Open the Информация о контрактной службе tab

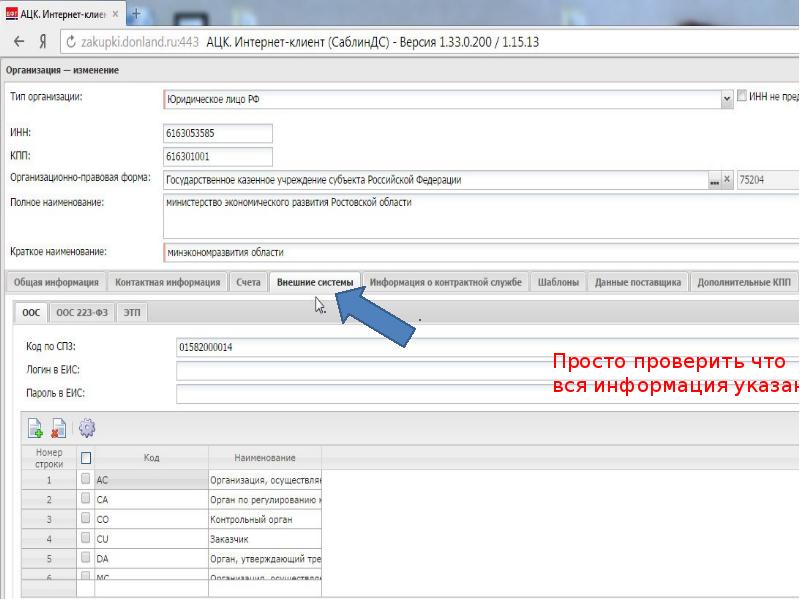445,282
